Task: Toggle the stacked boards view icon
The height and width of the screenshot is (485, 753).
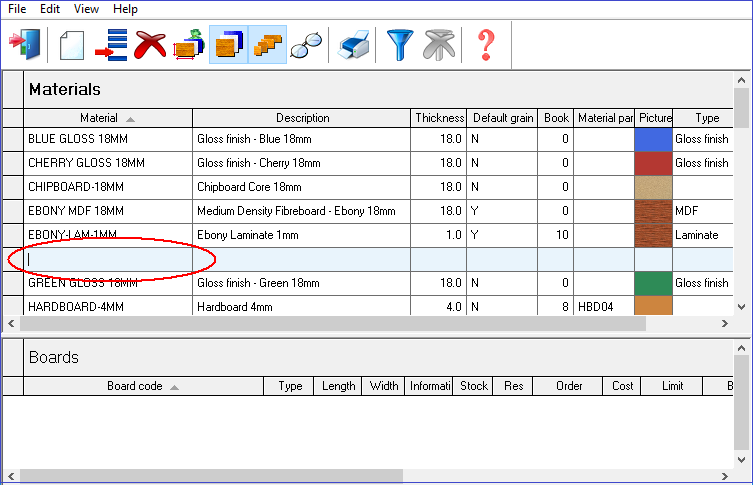Action: (x=229, y=45)
